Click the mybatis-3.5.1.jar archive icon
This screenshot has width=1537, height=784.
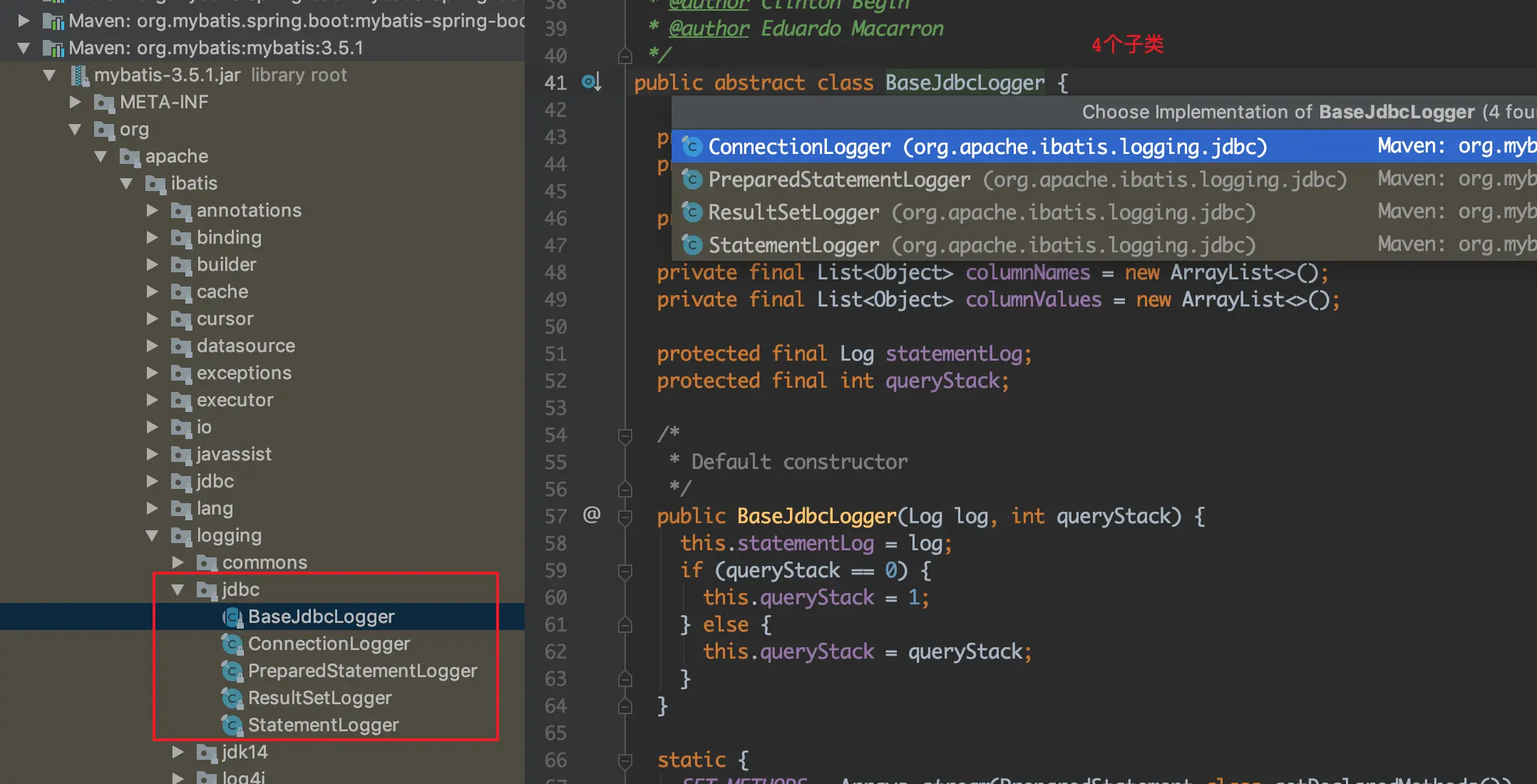click(x=80, y=76)
